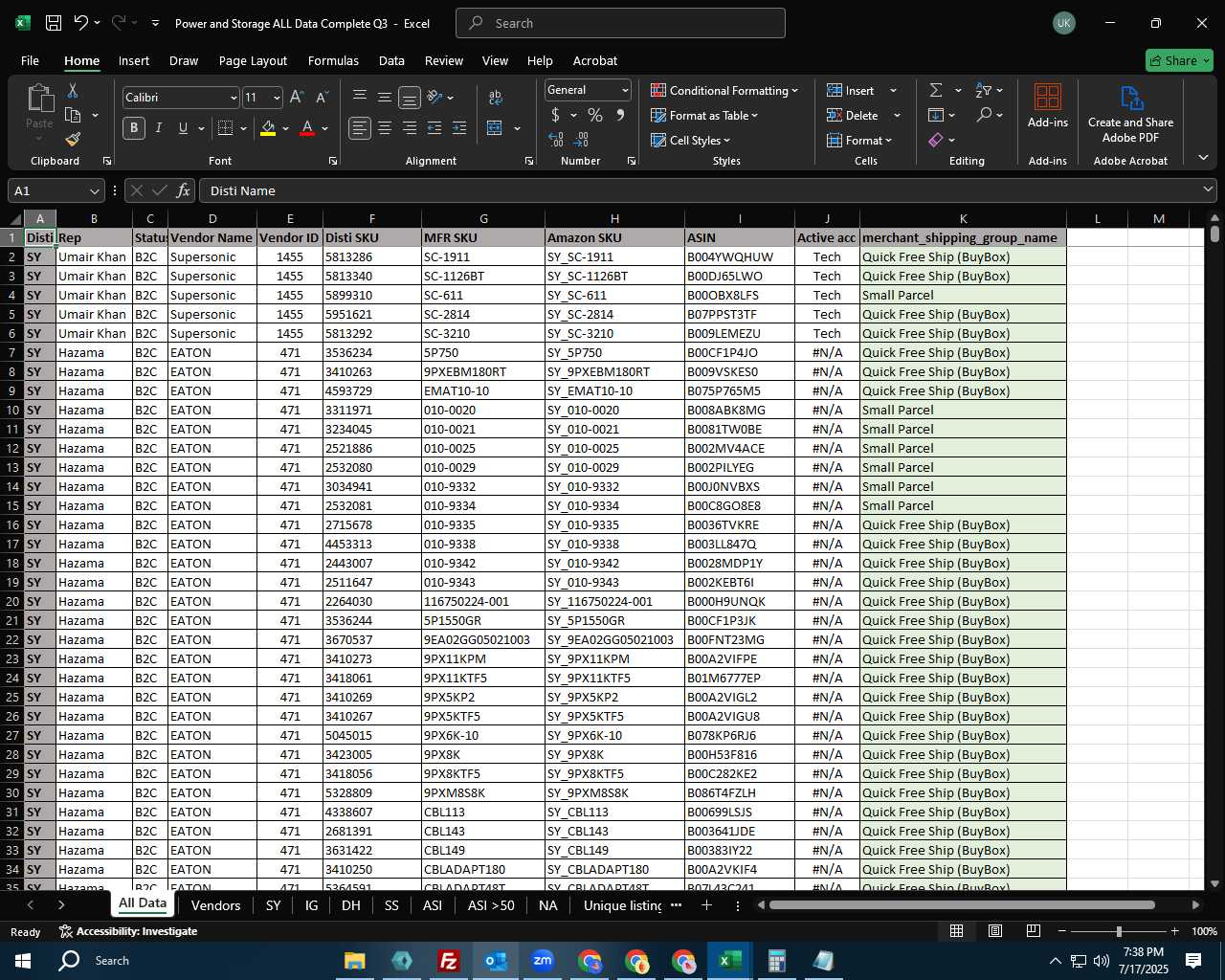Apply Comma Style number format
The height and width of the screenshot is (980, 1225).
tap(620, 115)
